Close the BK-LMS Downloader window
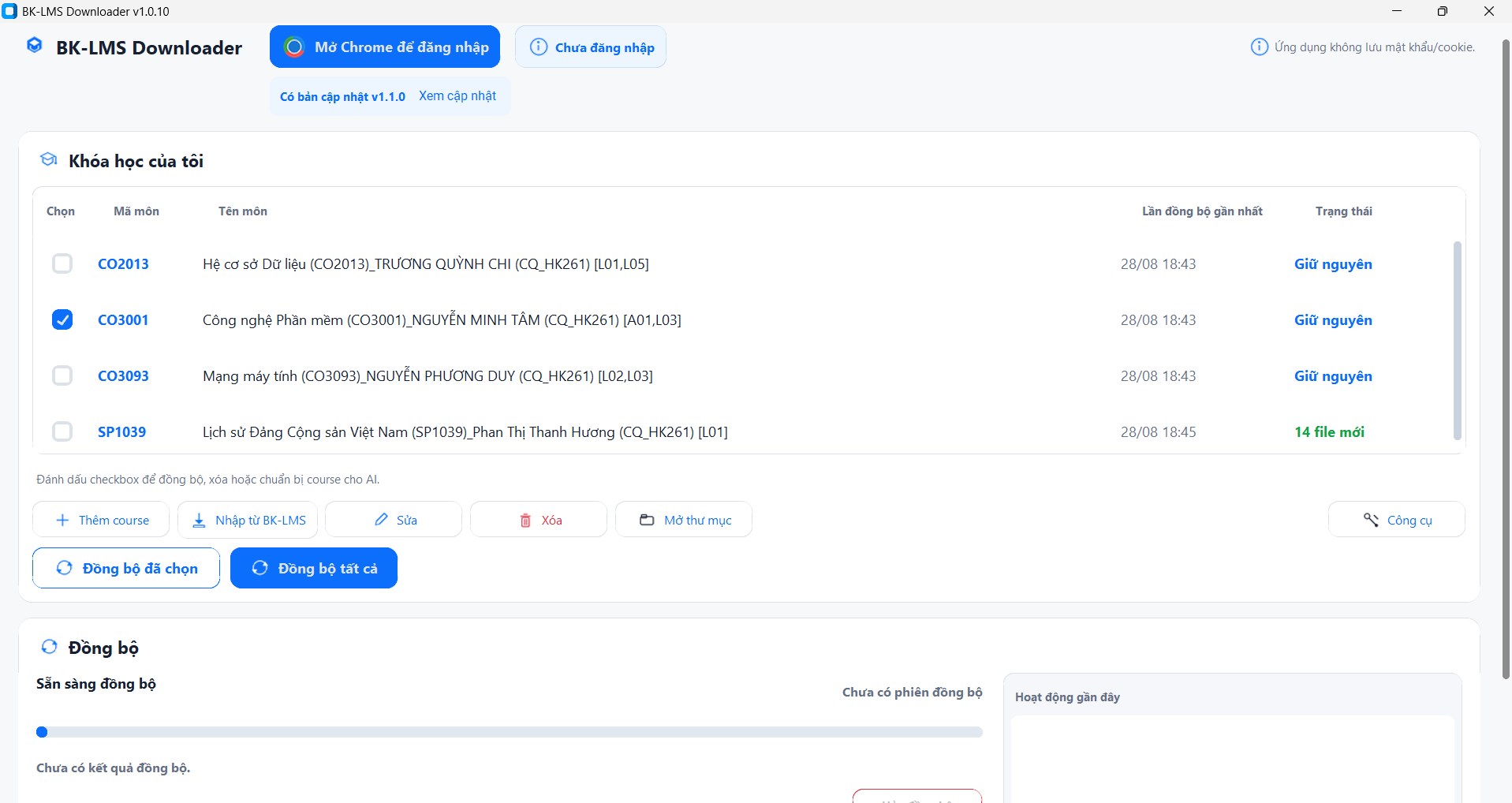The width and height of the screenshot is (1512, 803). [x=1489, y=11]
